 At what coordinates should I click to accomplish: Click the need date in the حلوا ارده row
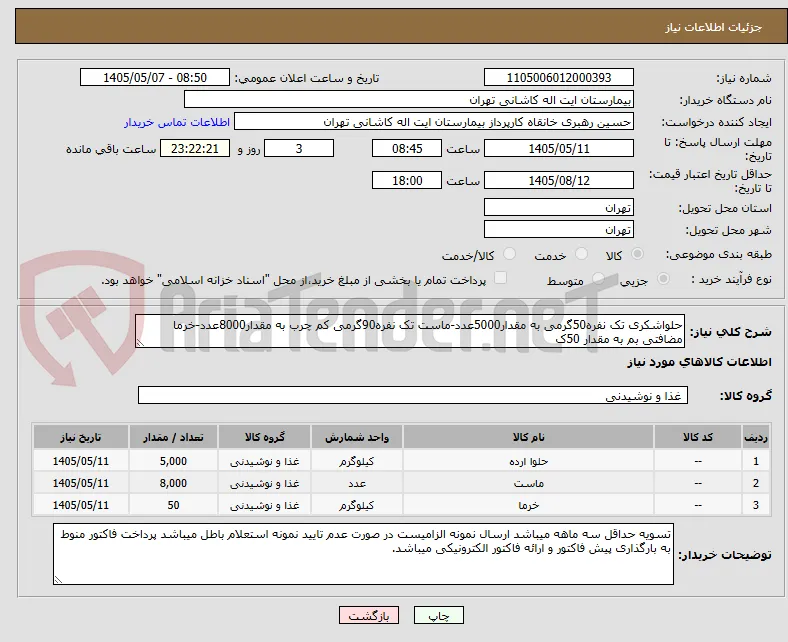click(80, 461)
